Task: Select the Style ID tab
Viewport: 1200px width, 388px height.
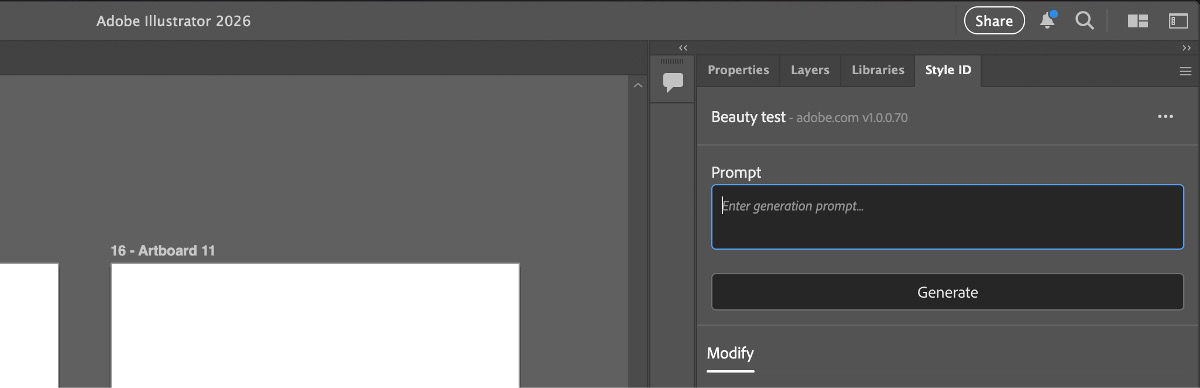Action: [948, 70]
